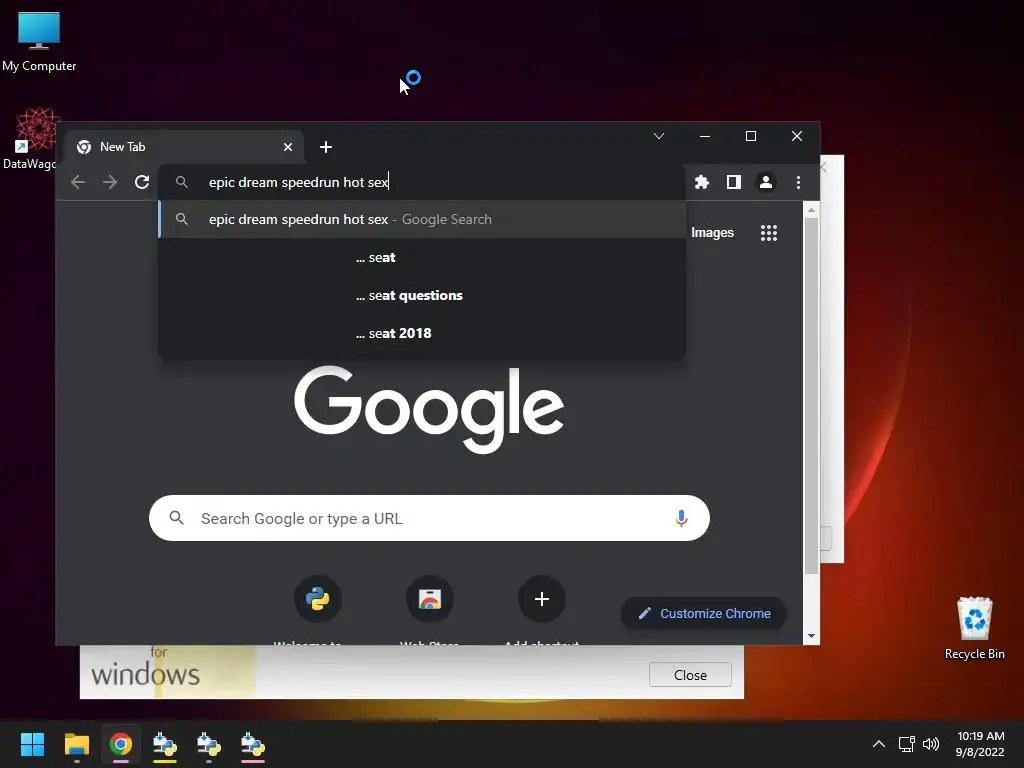The height and width of the screenshot is (768, 1024).
Task: Open a new Chrome tab with plus
Action: 326,147
